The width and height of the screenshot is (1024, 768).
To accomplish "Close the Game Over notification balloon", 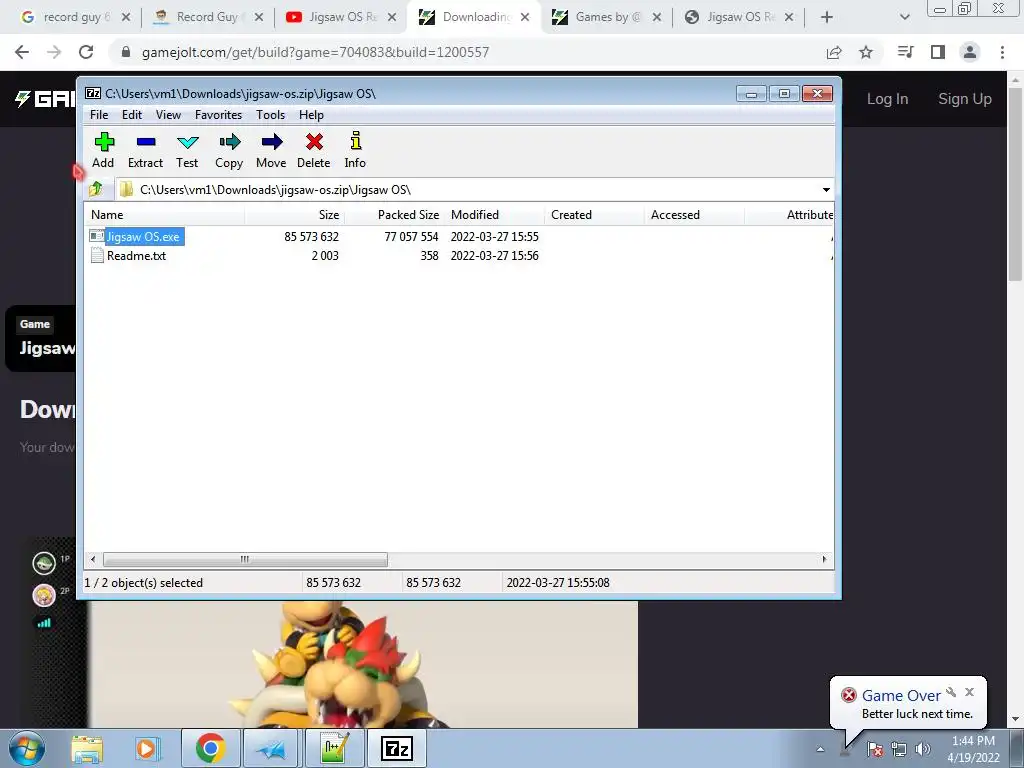I will tap(969, 692).
